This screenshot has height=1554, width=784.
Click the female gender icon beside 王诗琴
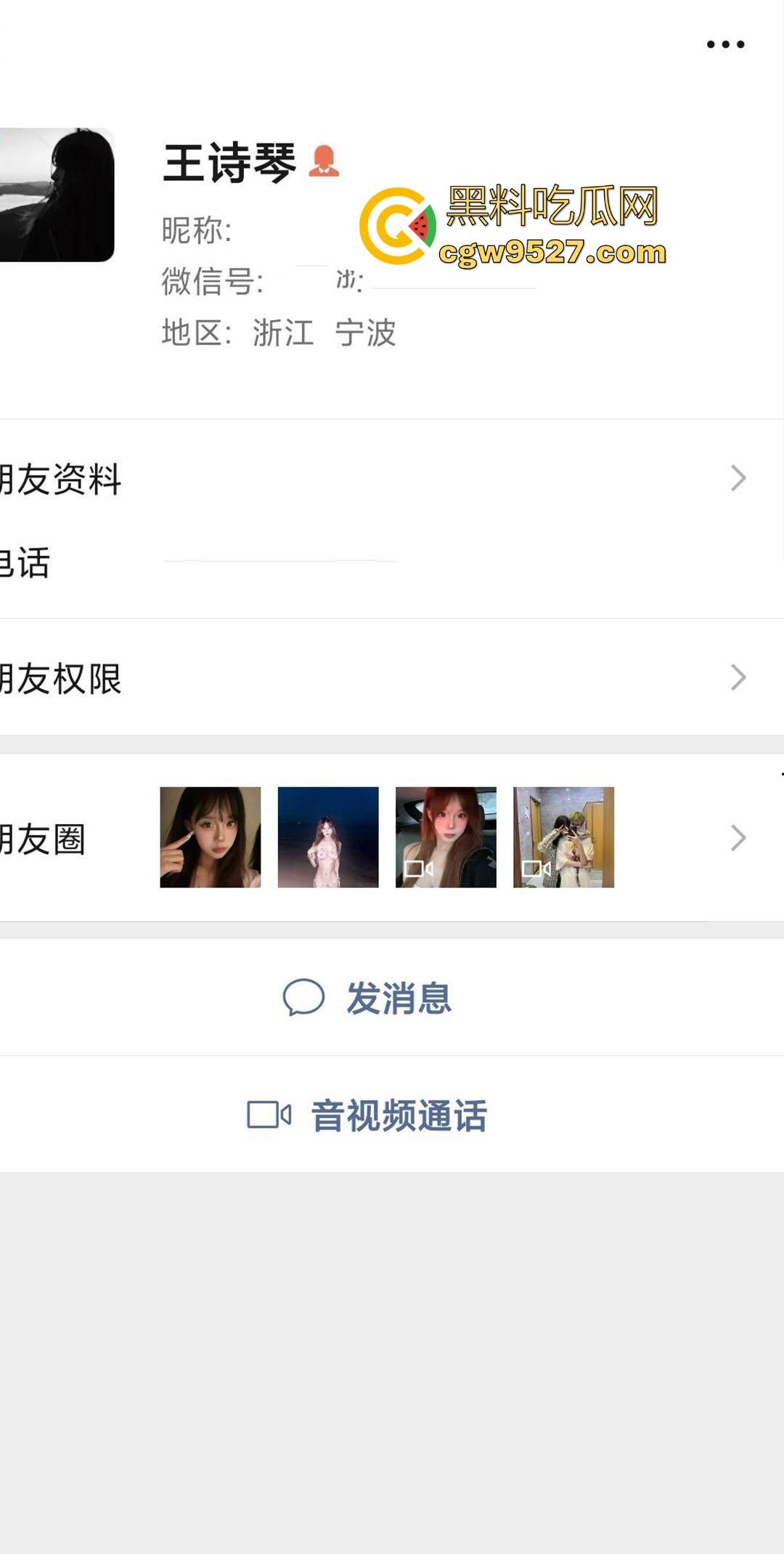click(322, 161)
